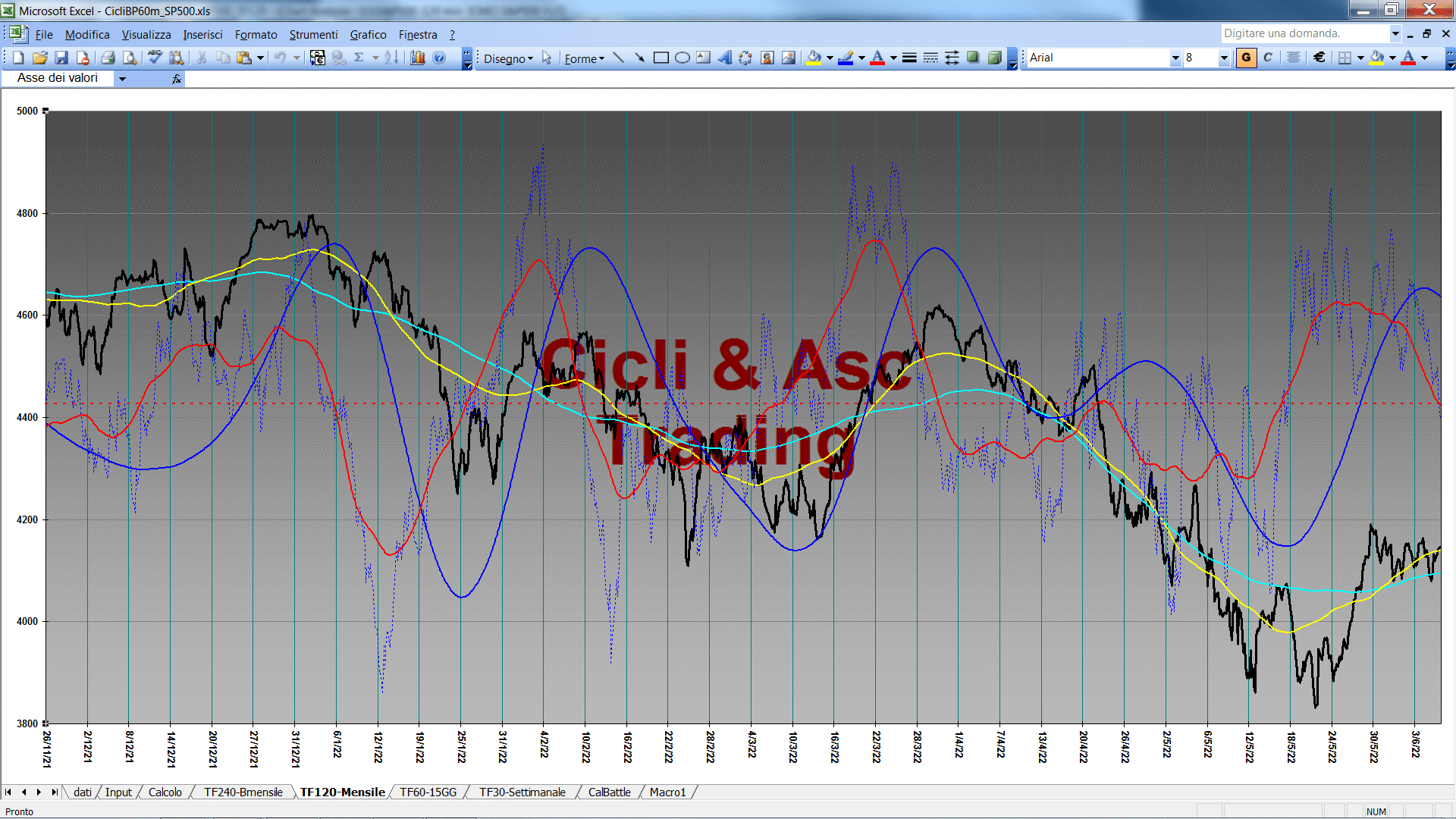Expand the Name Box dropdown arrow

(x=122, y=78)
